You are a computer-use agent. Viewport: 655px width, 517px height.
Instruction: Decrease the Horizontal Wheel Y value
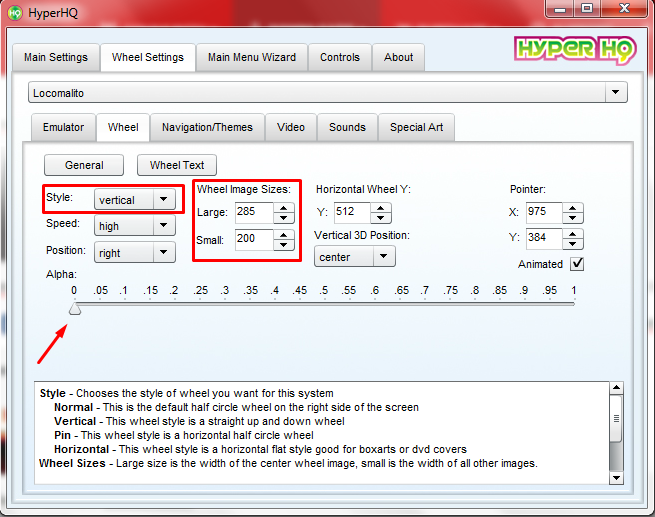tap(381, 218)
